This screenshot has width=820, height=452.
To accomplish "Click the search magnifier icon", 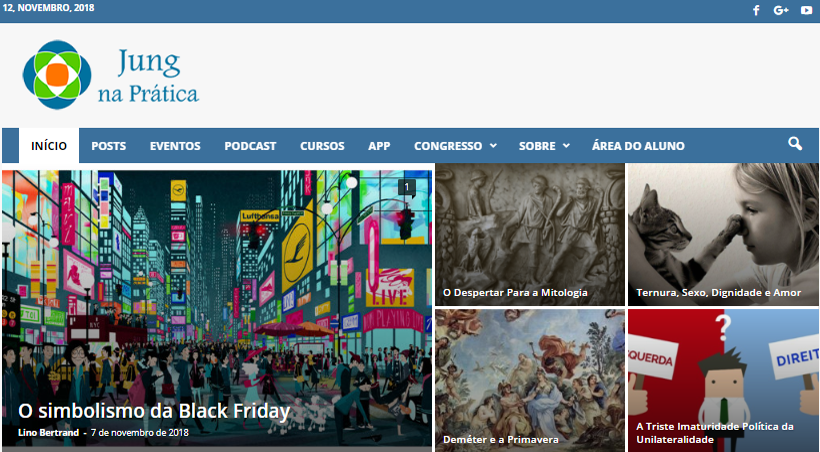I will coord(795,143).
